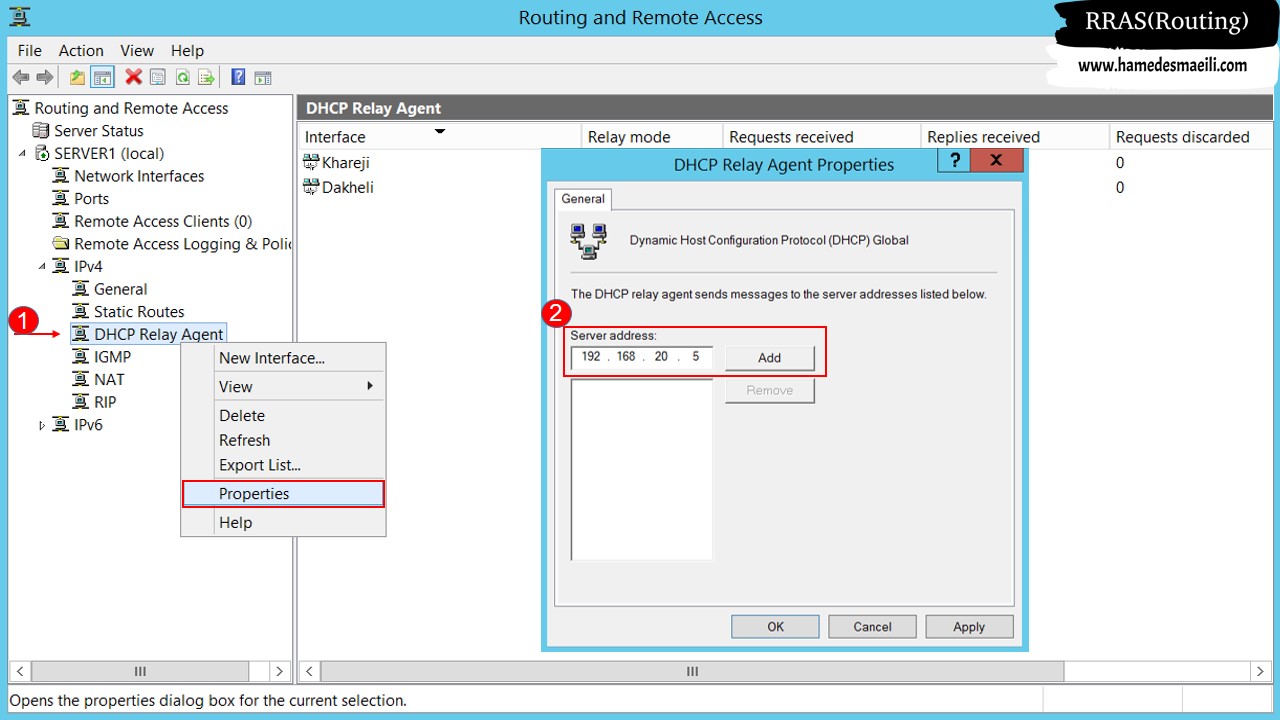The image size is (1280, 720).
Task: Click the Requests received column header
Action: pyautogui.click(x=821, y=137)
